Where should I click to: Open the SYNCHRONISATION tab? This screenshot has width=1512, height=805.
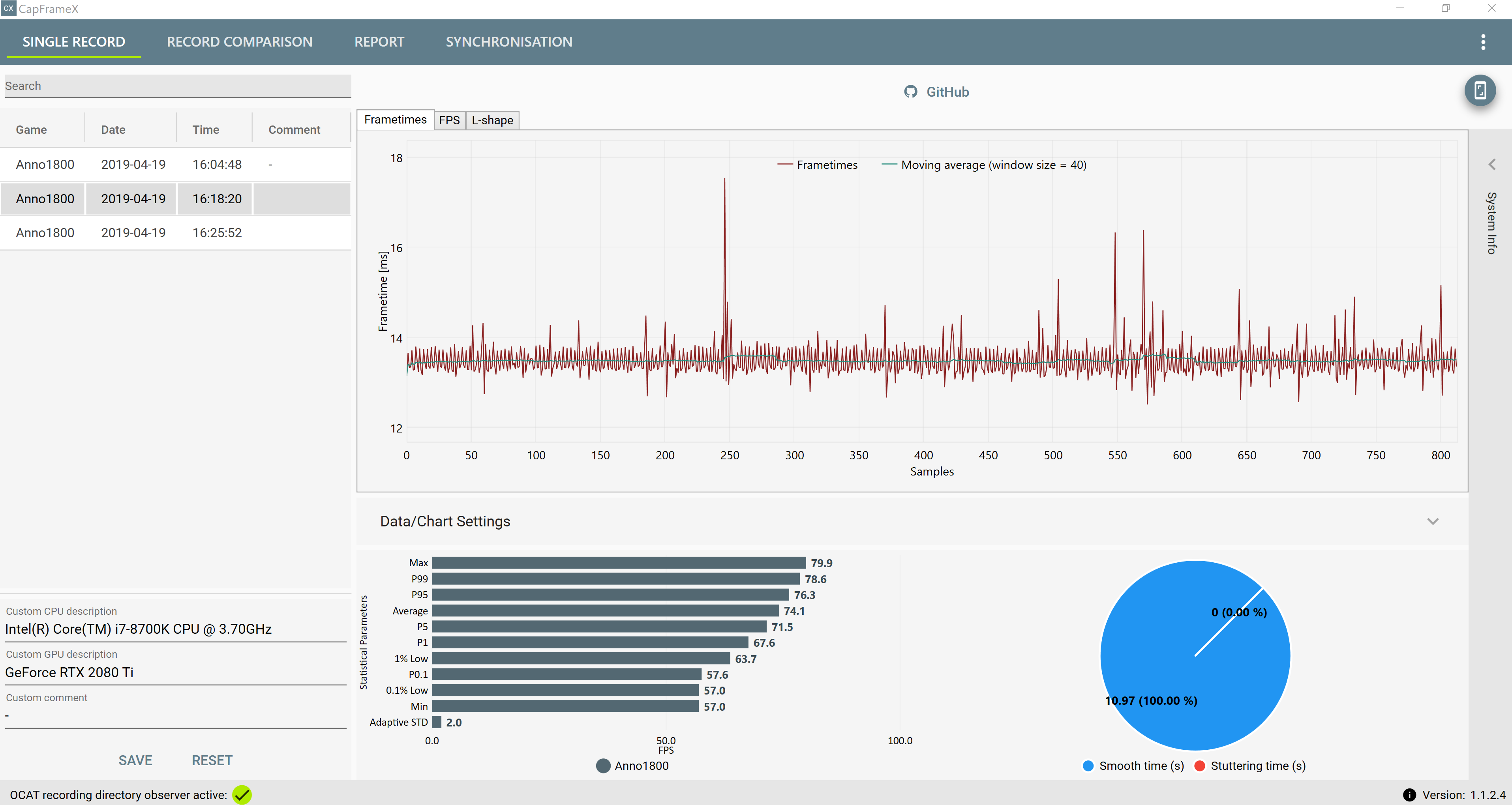coord(509,42)
